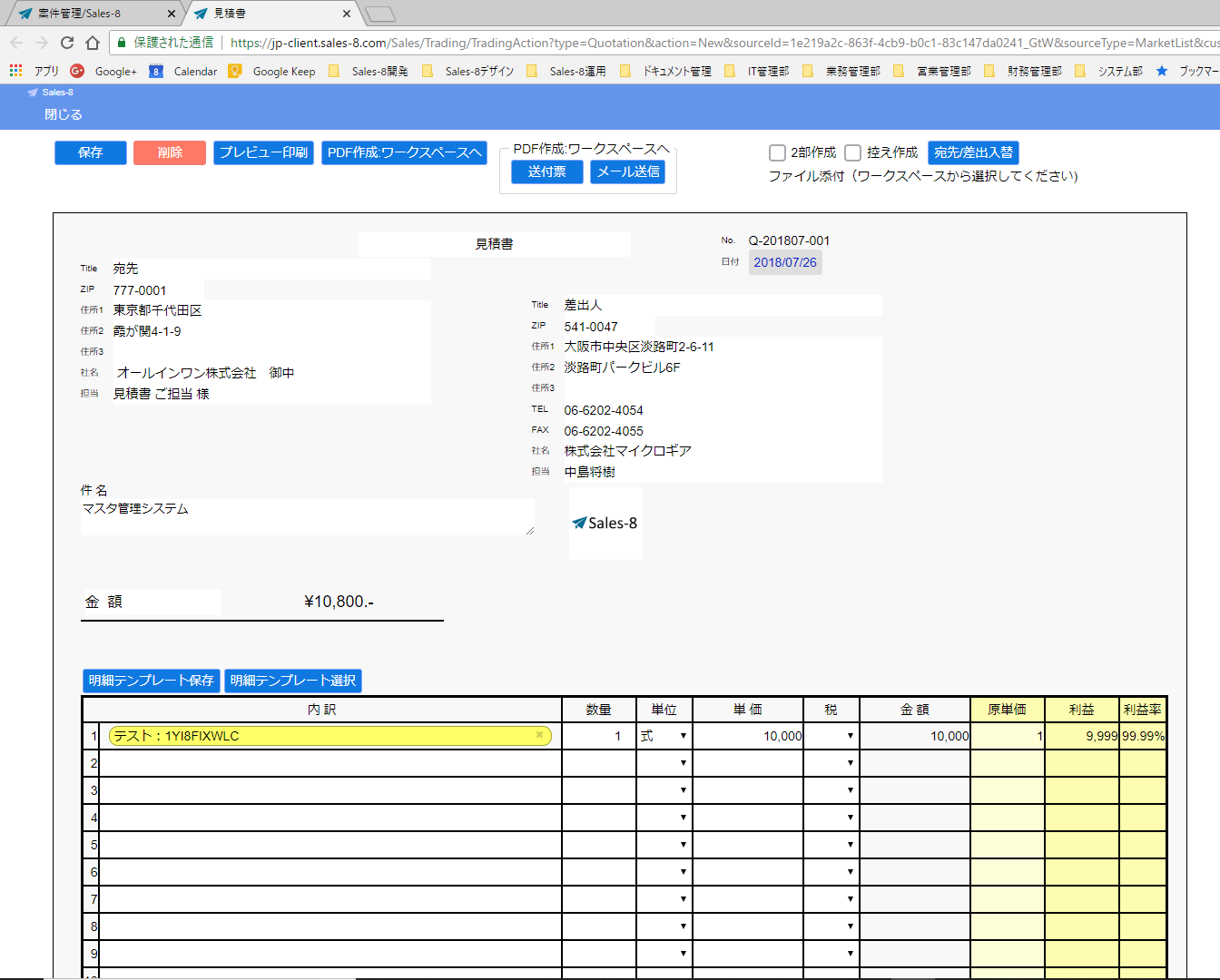Click the quantity cell in row 1
The width and height of the screenshot is (1220, 980).
(599, 736)
